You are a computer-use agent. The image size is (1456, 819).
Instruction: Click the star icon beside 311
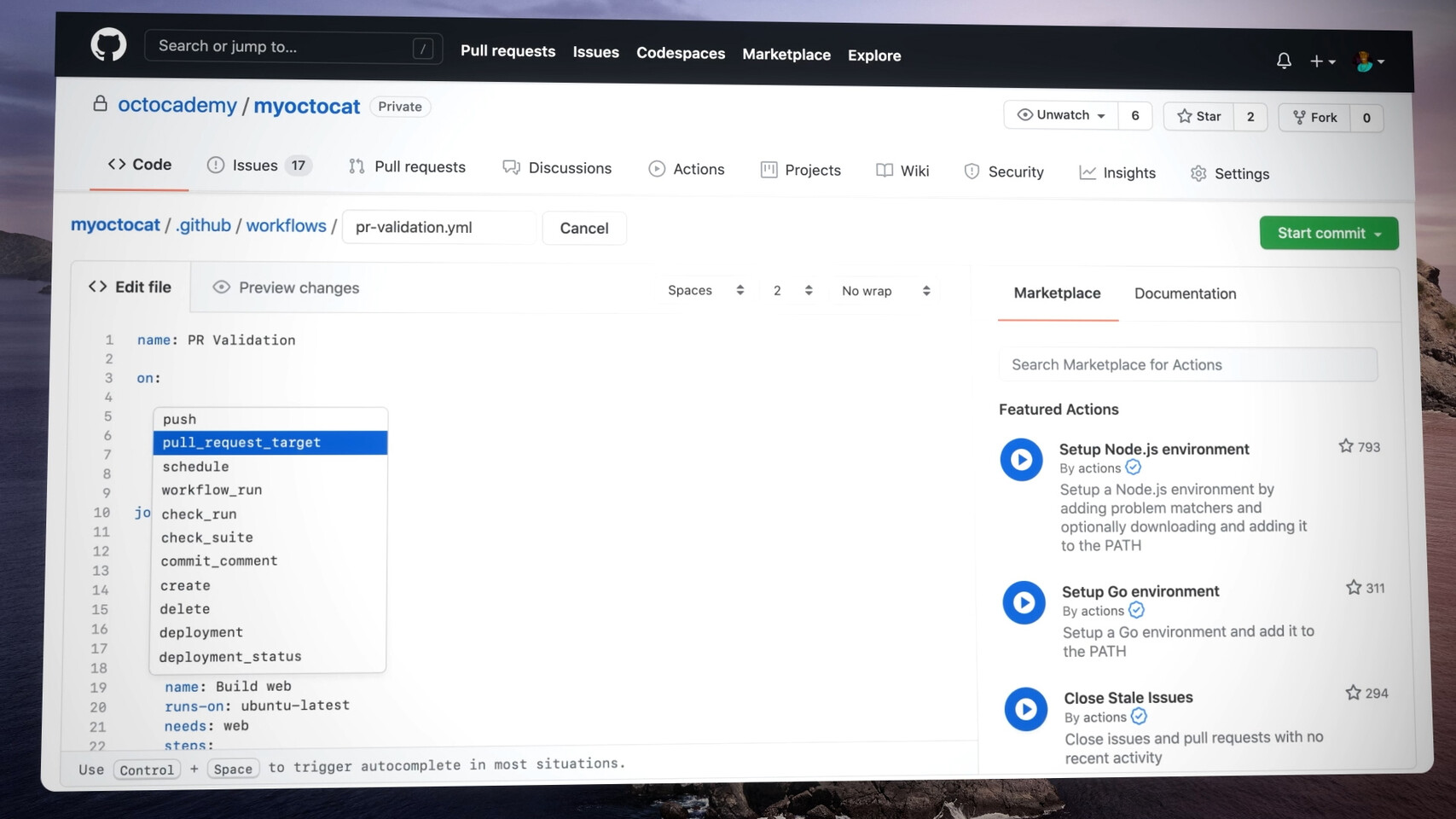(1353, 588)
